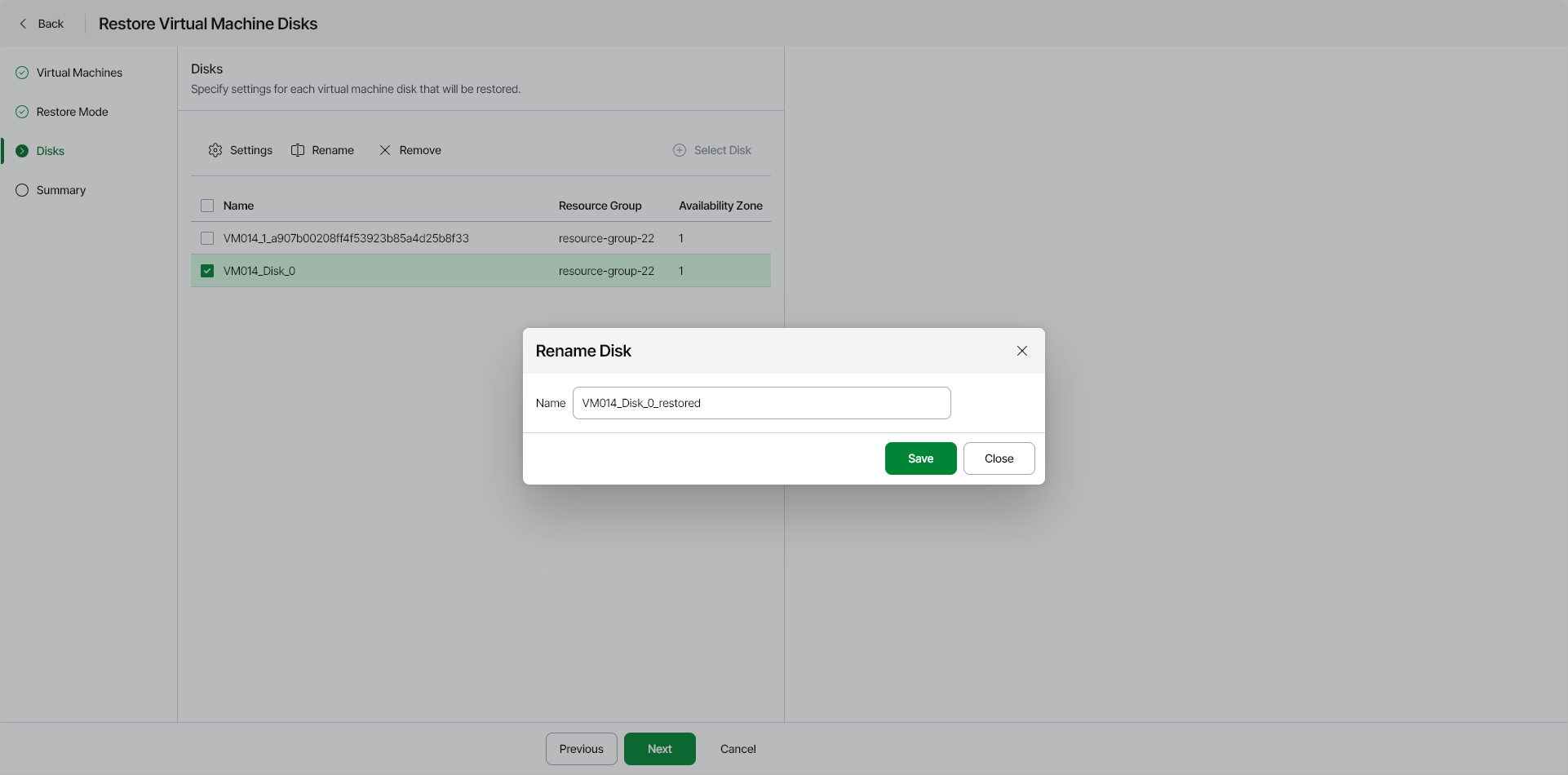Click the Virtual Machines completed checkmark icon
This screenshot has width=1568, height=775.
pos(21,72)
